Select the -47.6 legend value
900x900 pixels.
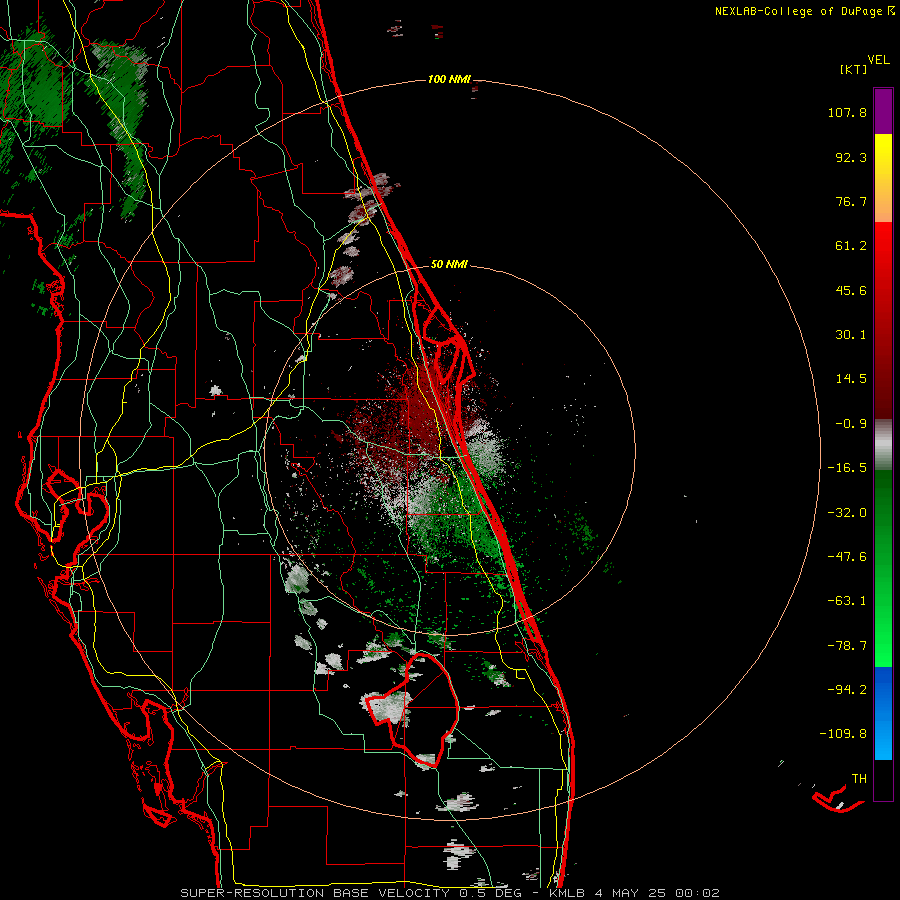[847, 557]
